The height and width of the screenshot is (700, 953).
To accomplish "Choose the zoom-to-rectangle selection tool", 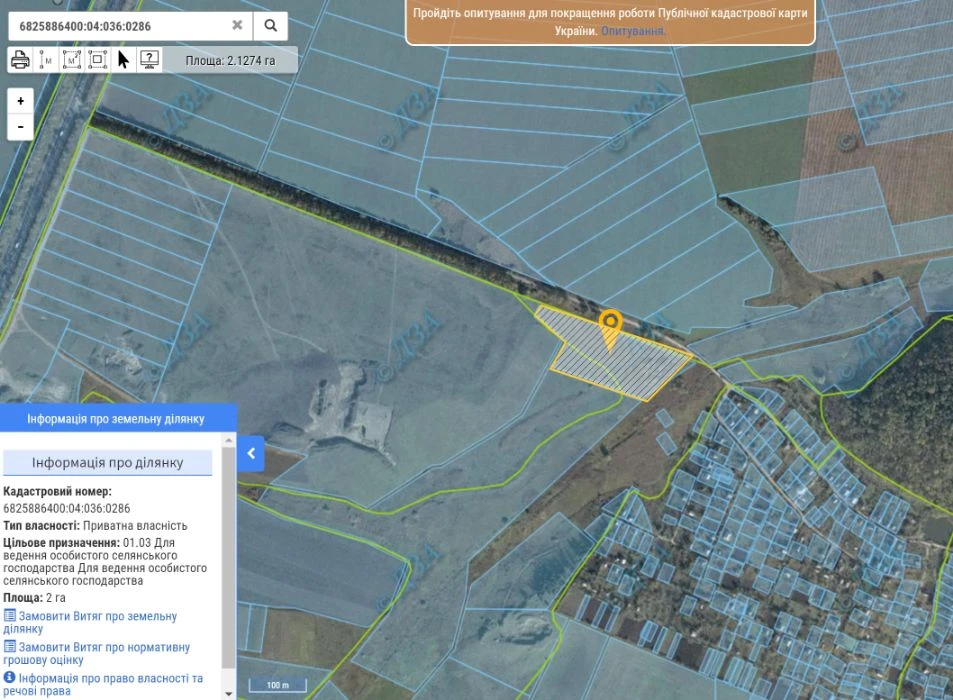I will [x=97, y=60].
